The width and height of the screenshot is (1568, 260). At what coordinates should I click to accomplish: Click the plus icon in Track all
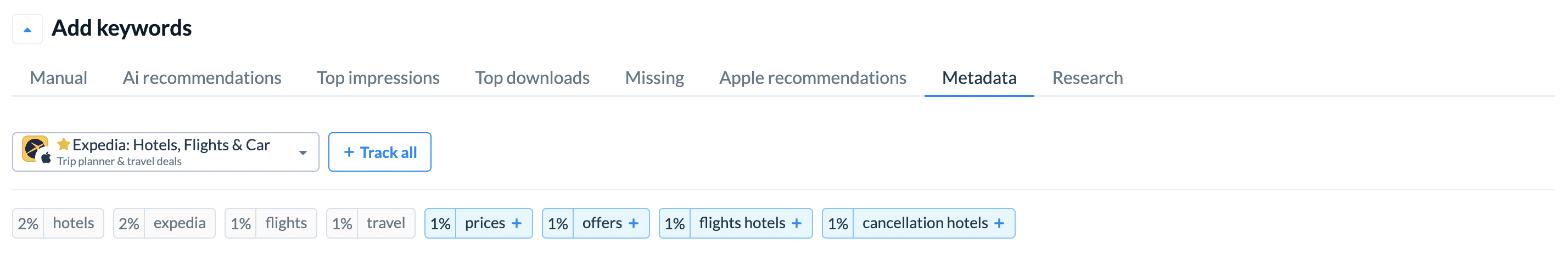click(x=349, y=152)
